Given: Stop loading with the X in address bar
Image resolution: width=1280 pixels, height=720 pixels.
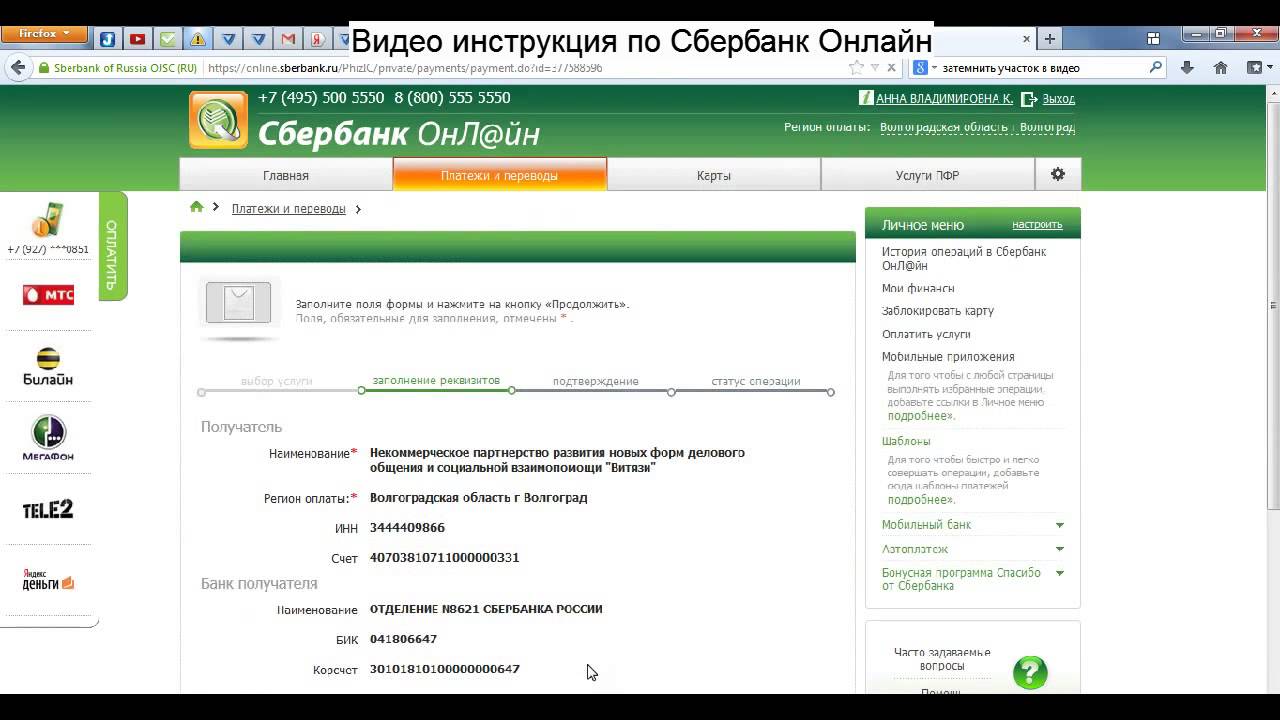Looking at the screenshot, I should point(891,68).
